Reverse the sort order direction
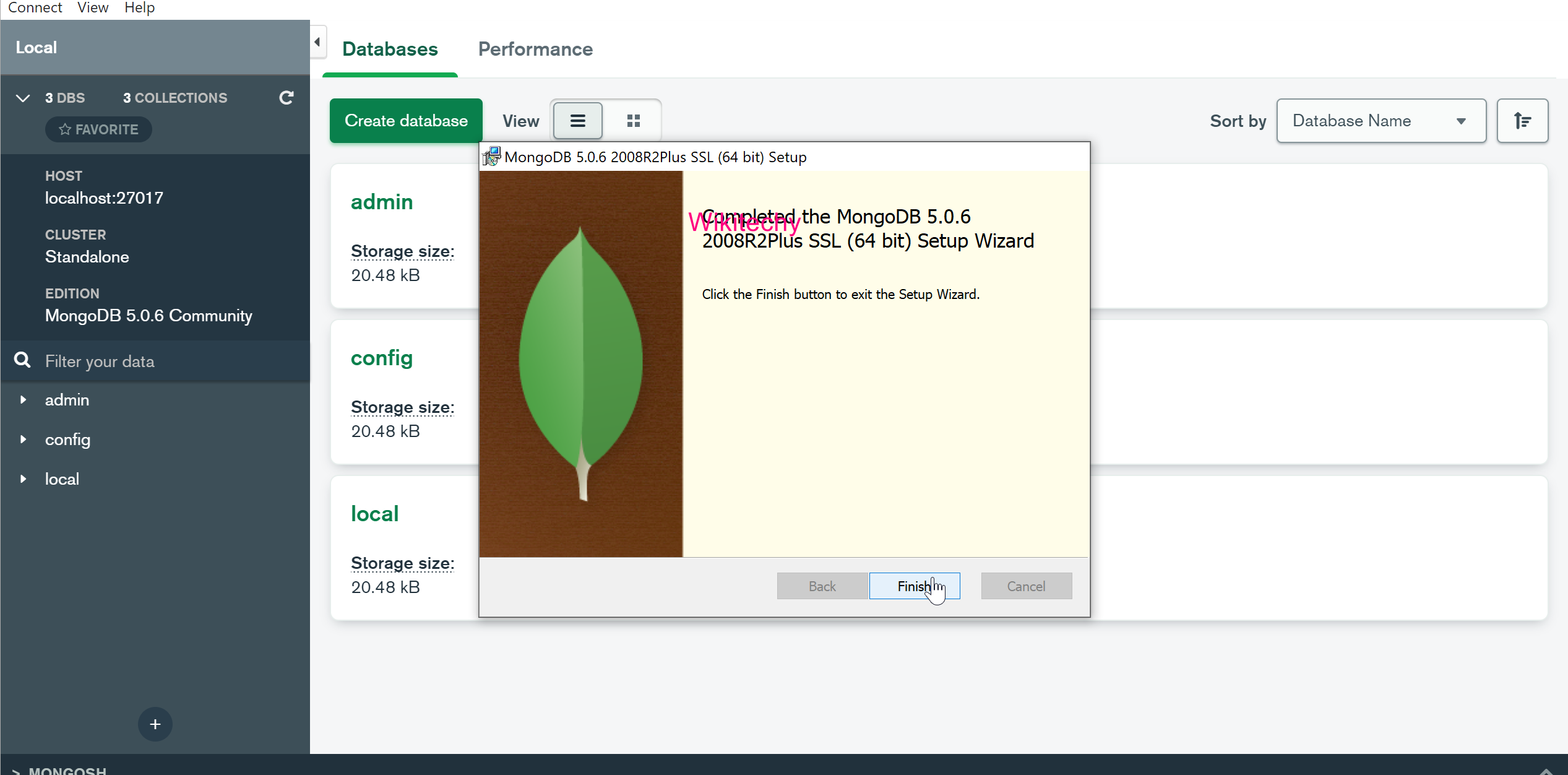The image size is (1568, 775). pyautogui.click(x=1522, y=121)
